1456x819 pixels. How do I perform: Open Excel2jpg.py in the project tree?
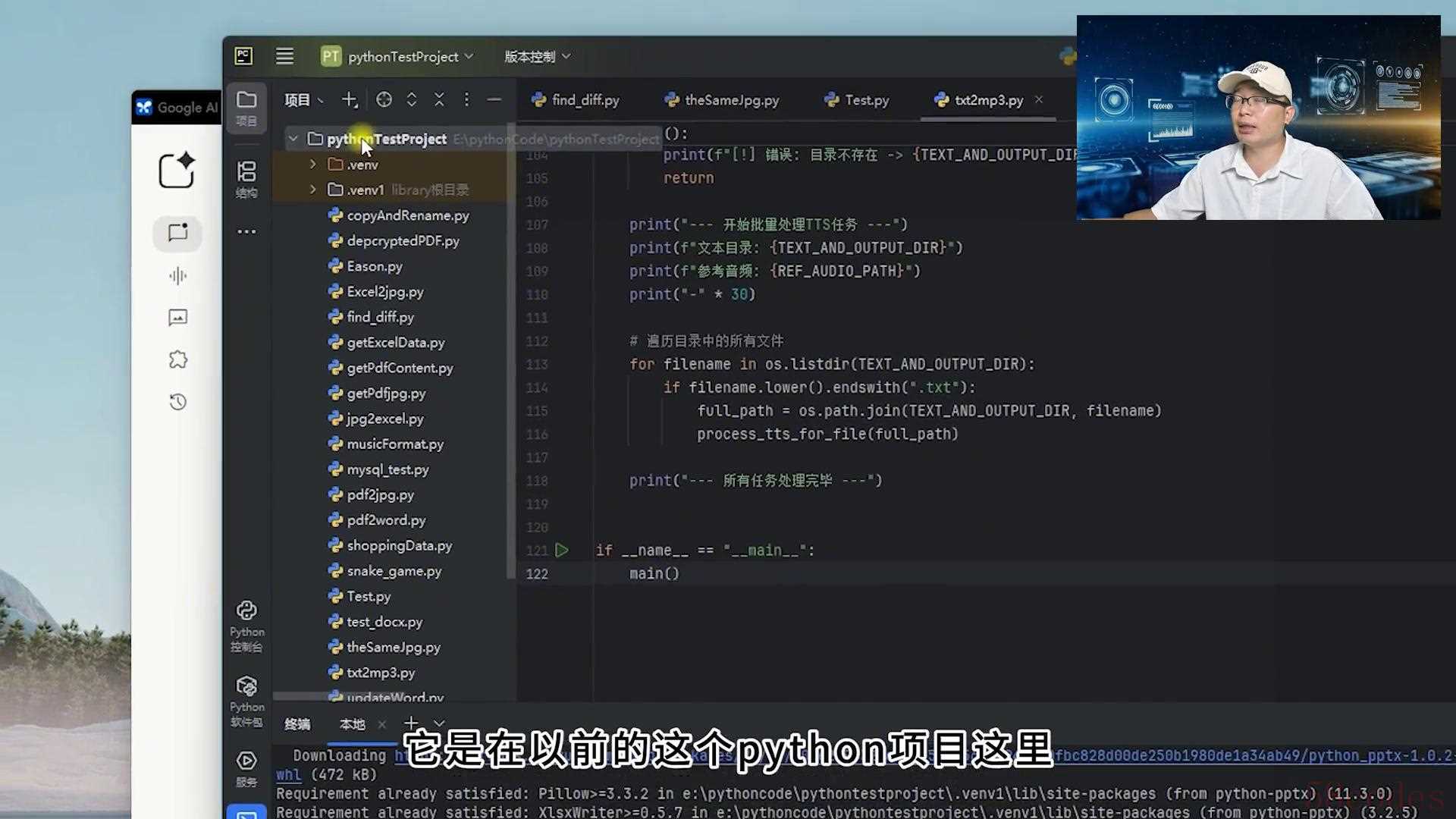pyautogui.click(x=376, y=291)
